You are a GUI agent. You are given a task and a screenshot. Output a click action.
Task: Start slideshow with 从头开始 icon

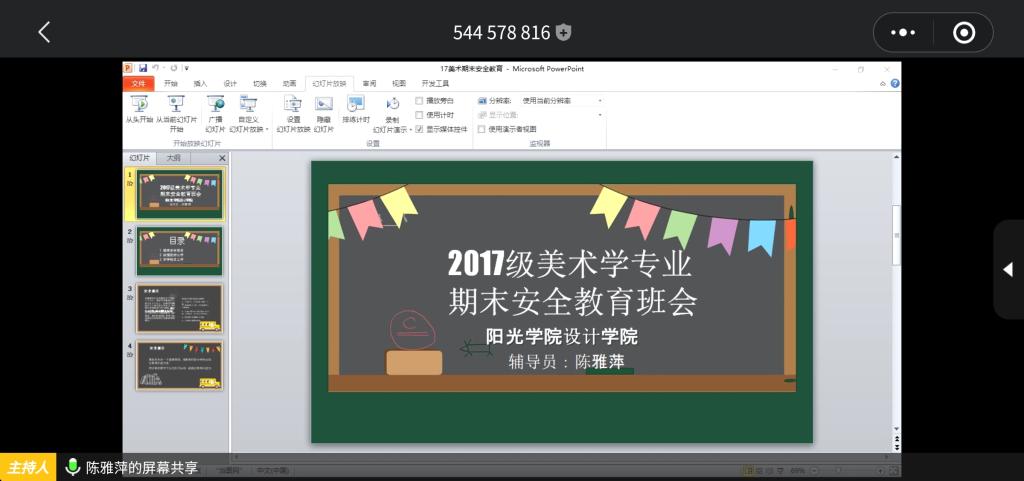pyautogui.click(x=139, y=104)
